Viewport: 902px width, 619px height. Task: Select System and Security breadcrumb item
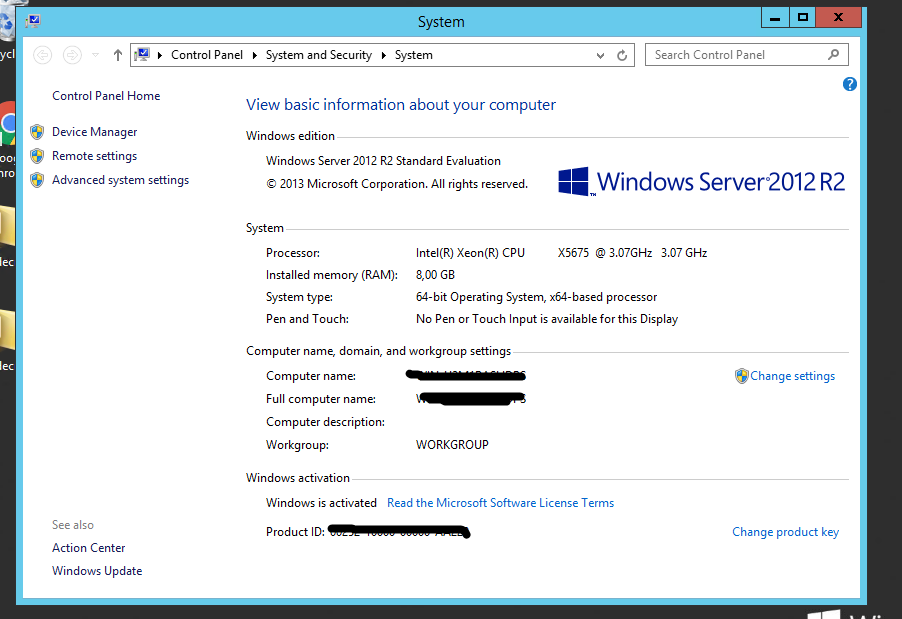[319, 55]
